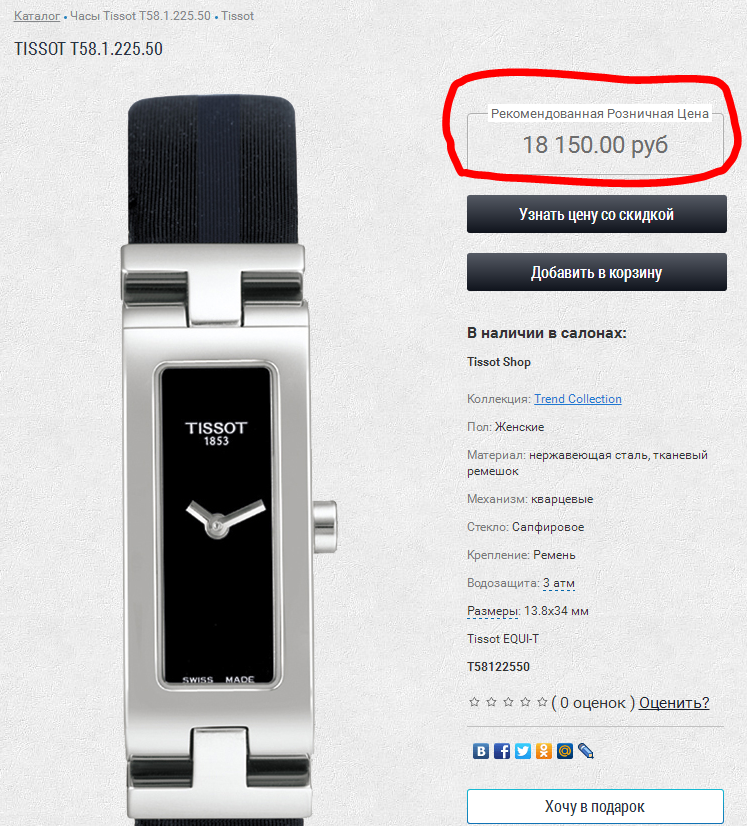This screenshot has height=826, width=747.
Task: Share on Odnoklassniki orange icon
Action: coord(544,751)
